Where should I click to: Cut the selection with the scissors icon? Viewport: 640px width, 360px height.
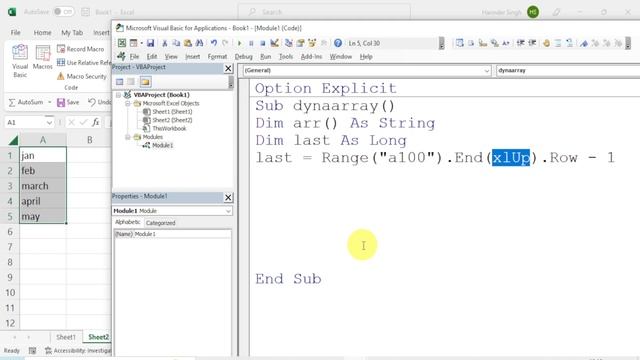pyautogui.click(x=164, y=43)
